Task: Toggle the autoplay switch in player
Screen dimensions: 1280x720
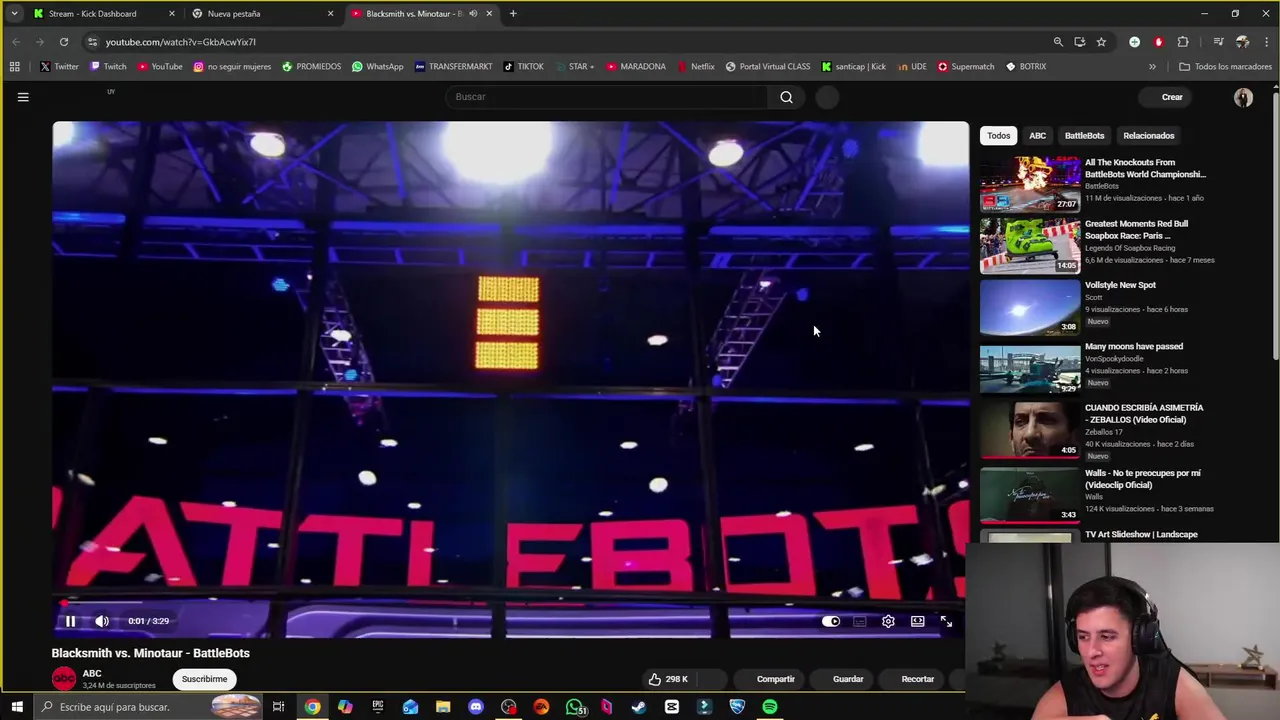Action: point(831,621)
